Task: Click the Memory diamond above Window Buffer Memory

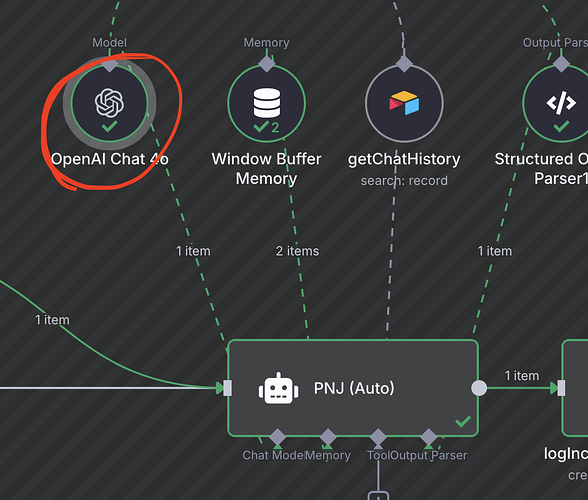Action: (267, 64)
